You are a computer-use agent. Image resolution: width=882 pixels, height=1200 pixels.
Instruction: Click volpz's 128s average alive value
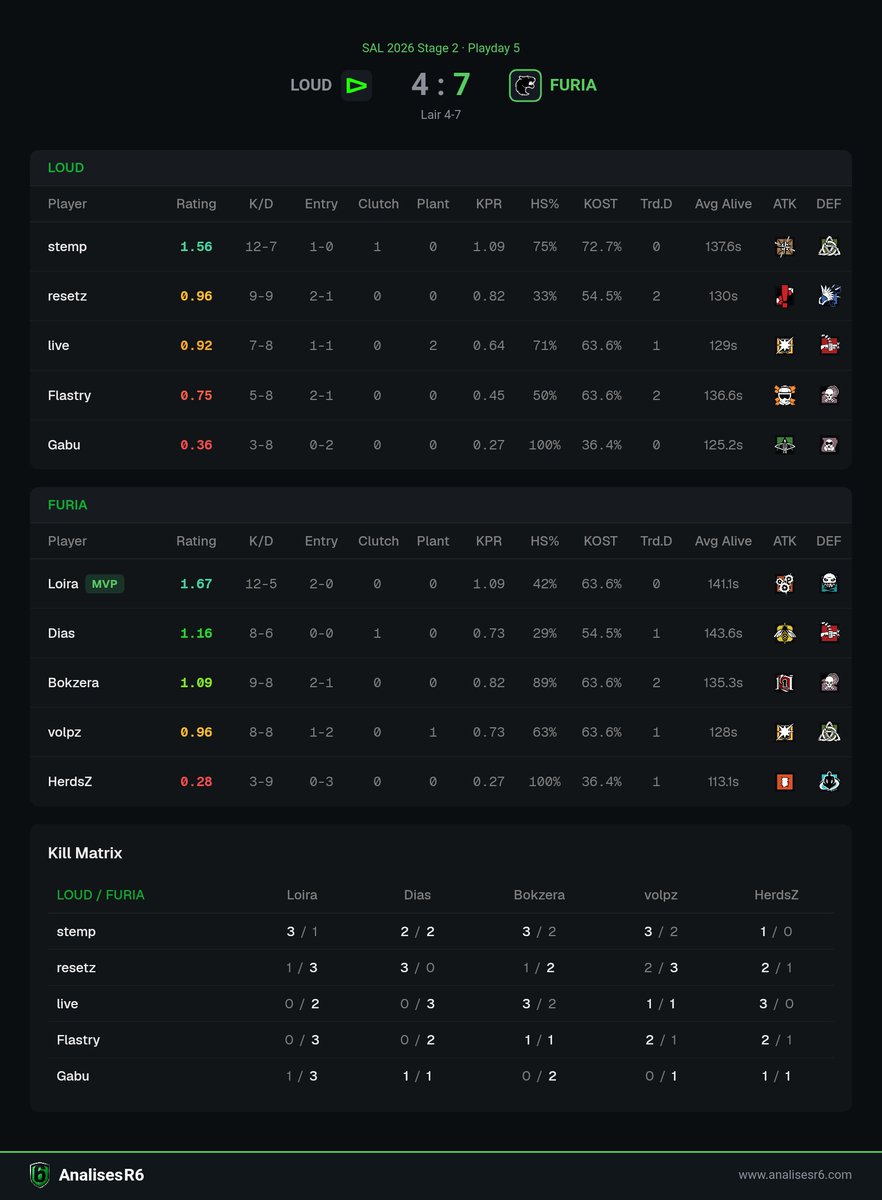tap(723, 732)
